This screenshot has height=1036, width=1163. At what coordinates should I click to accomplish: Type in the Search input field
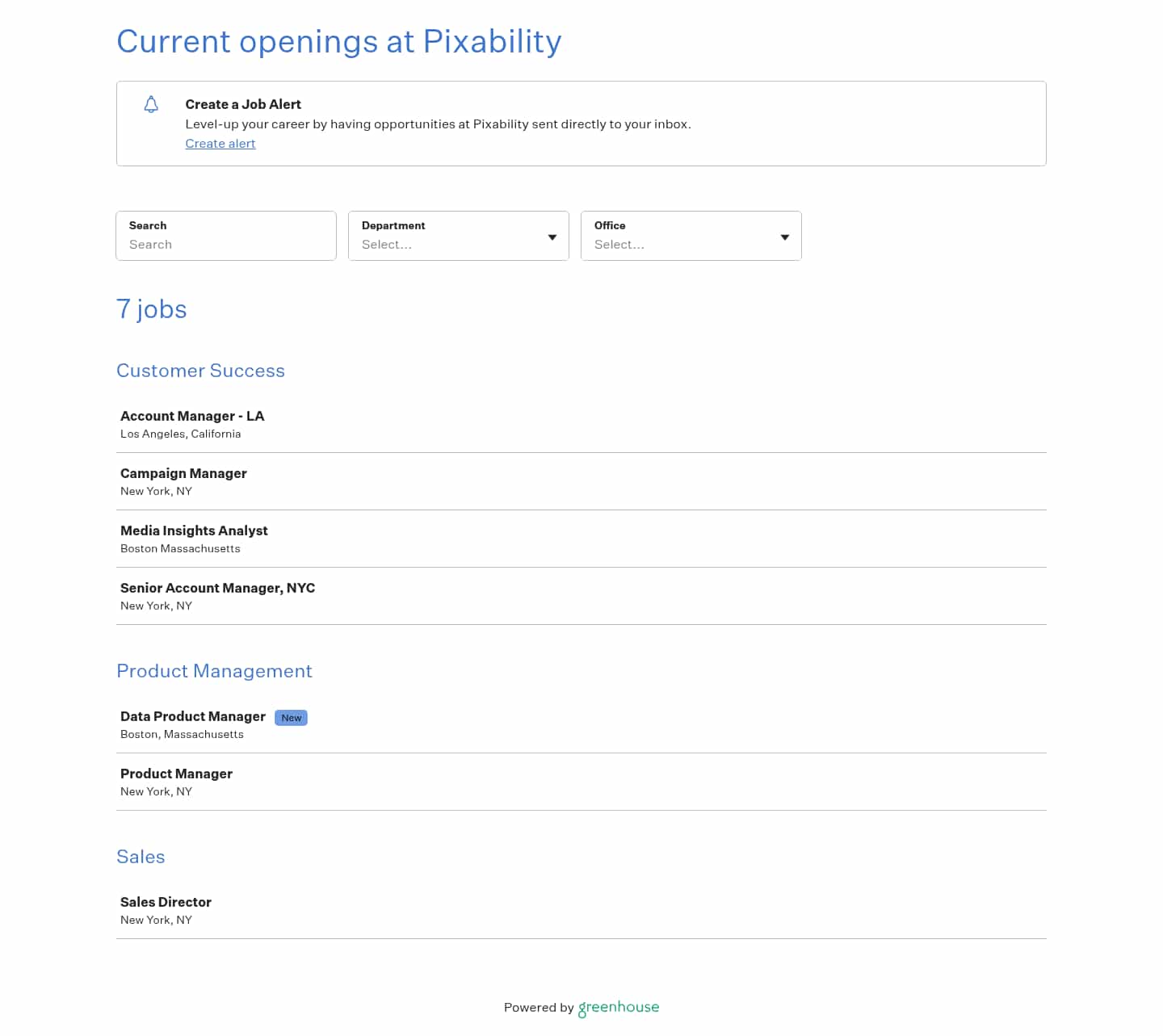(226, 244)
